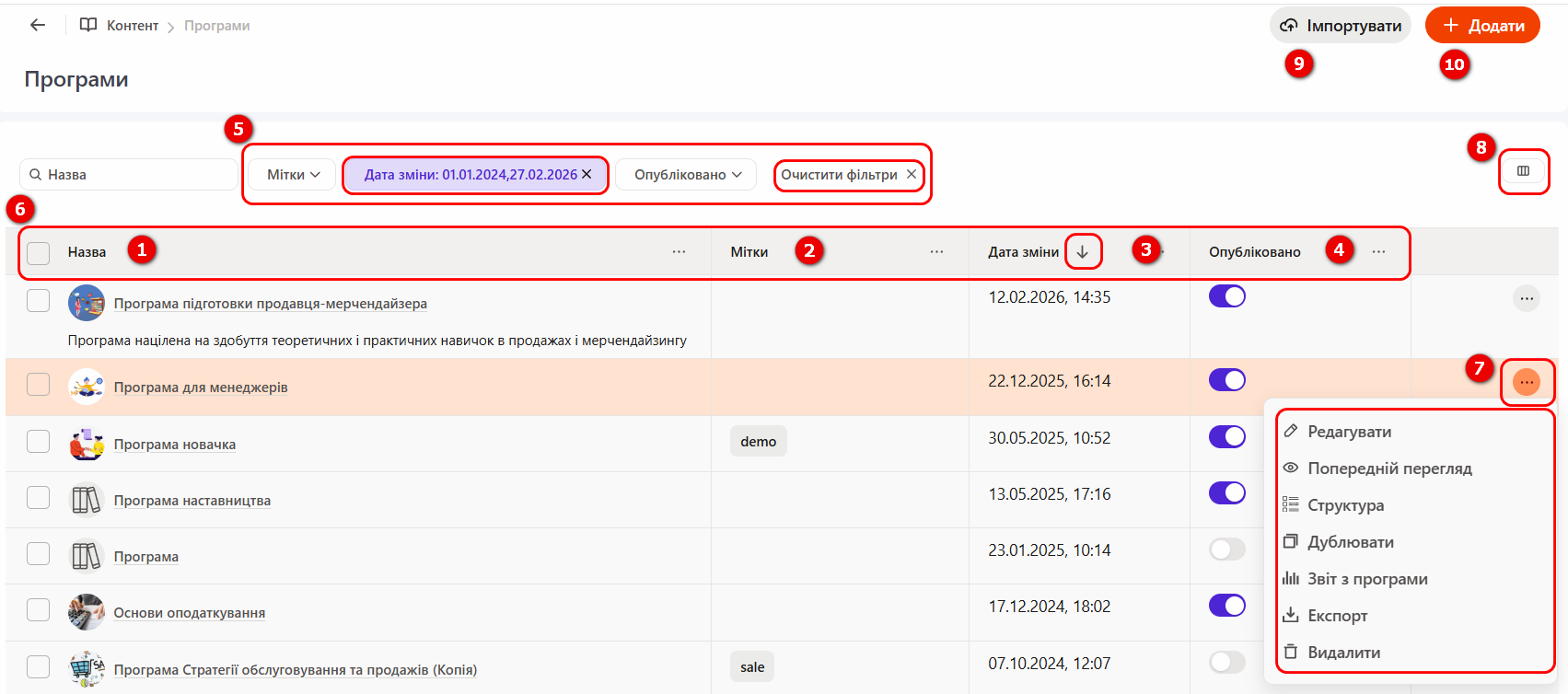The width and height of the screenshot is (1568, 694).
Task: Open the Мітки column options ellipsis
Action: tap(936, 252)
